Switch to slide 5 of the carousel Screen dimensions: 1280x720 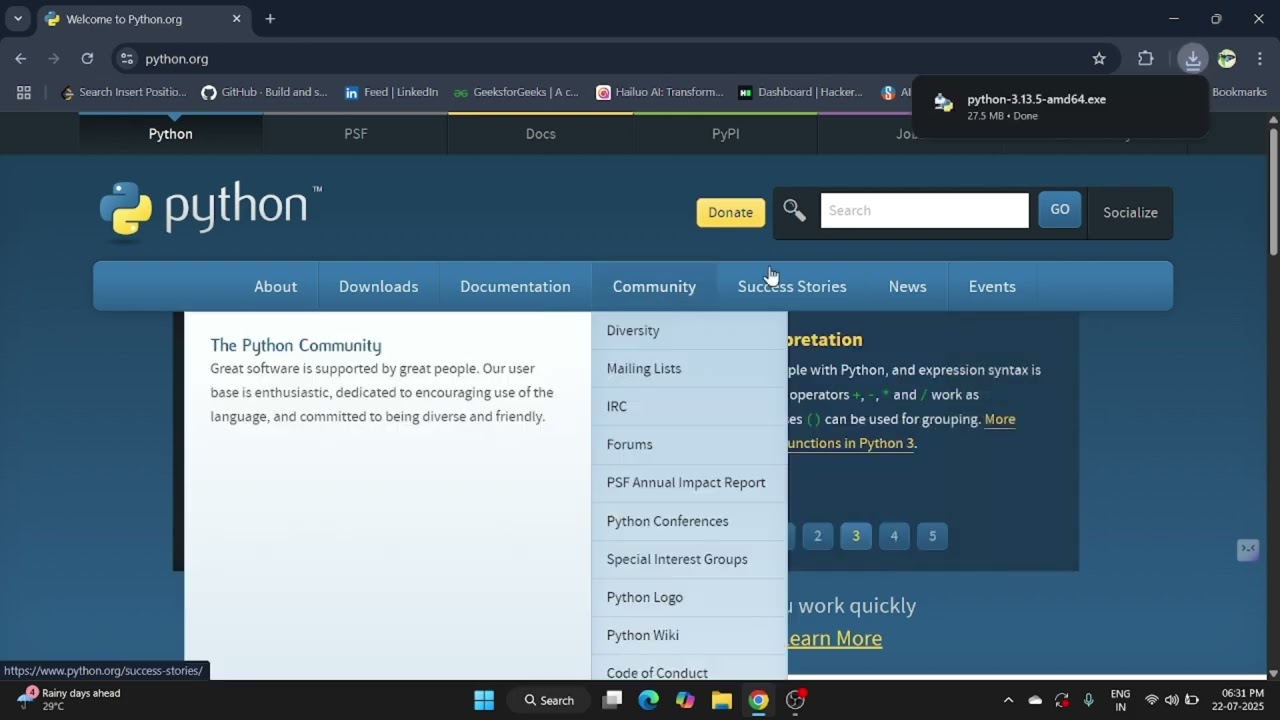coord(932,536)
